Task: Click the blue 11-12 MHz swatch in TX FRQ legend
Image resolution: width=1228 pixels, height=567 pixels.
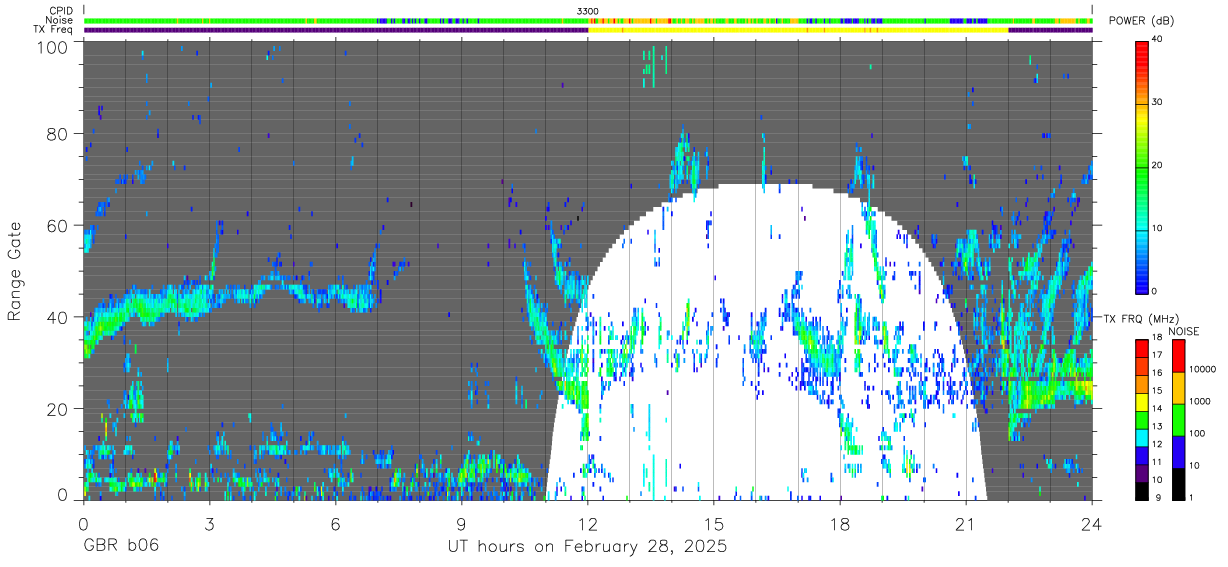Action: (1141, 454)
